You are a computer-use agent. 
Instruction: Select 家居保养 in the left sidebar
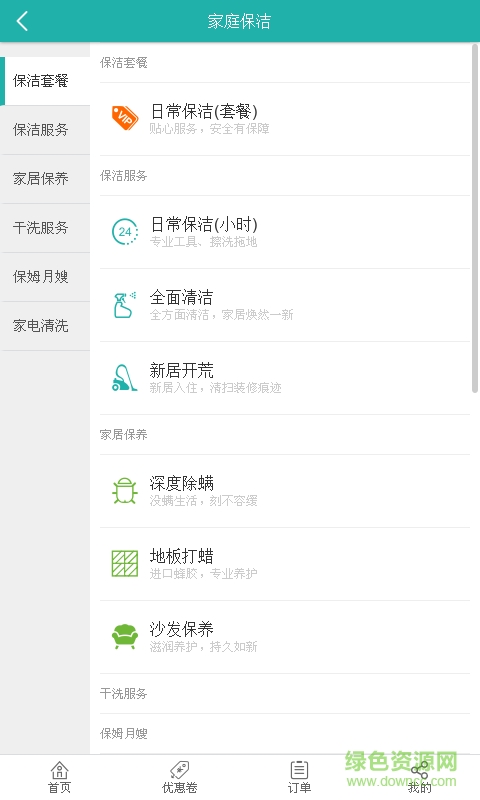coord(45,179)
